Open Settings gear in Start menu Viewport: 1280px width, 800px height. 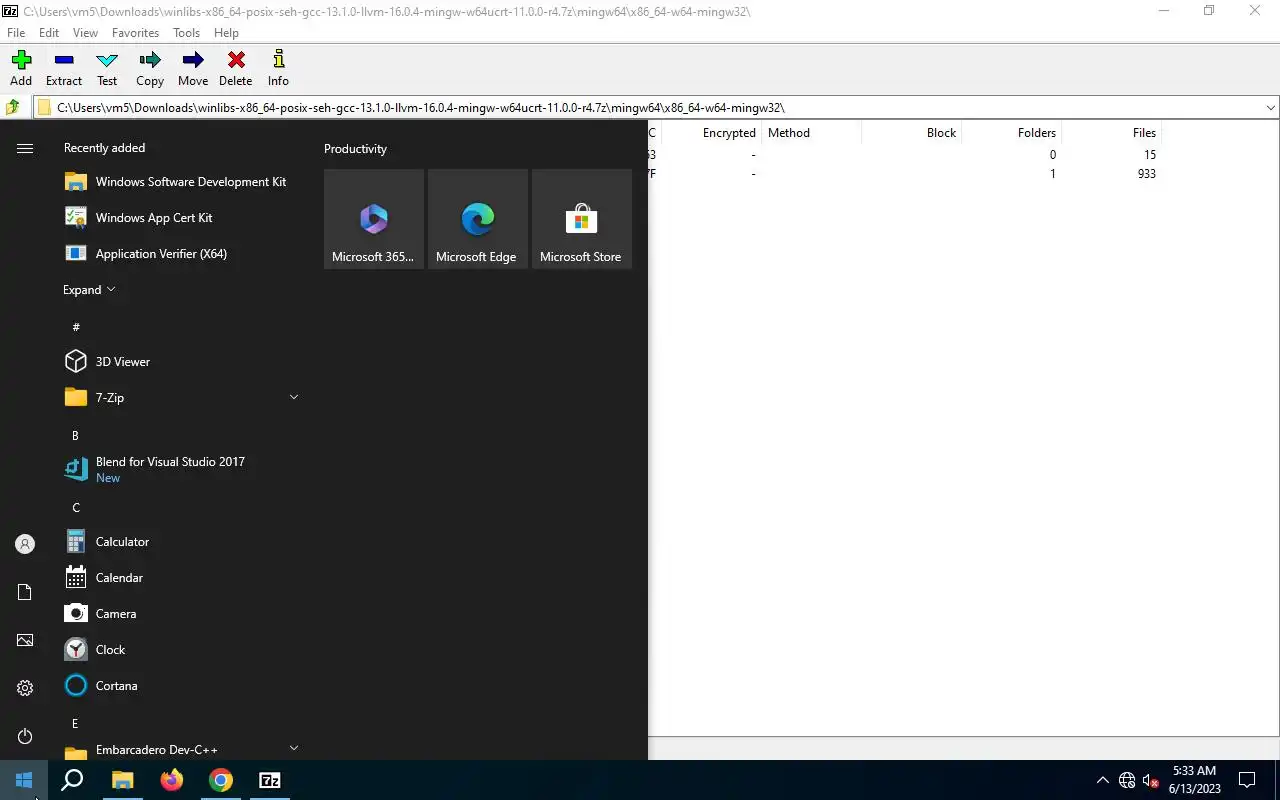pyautogui.click(x=25, y=688)
